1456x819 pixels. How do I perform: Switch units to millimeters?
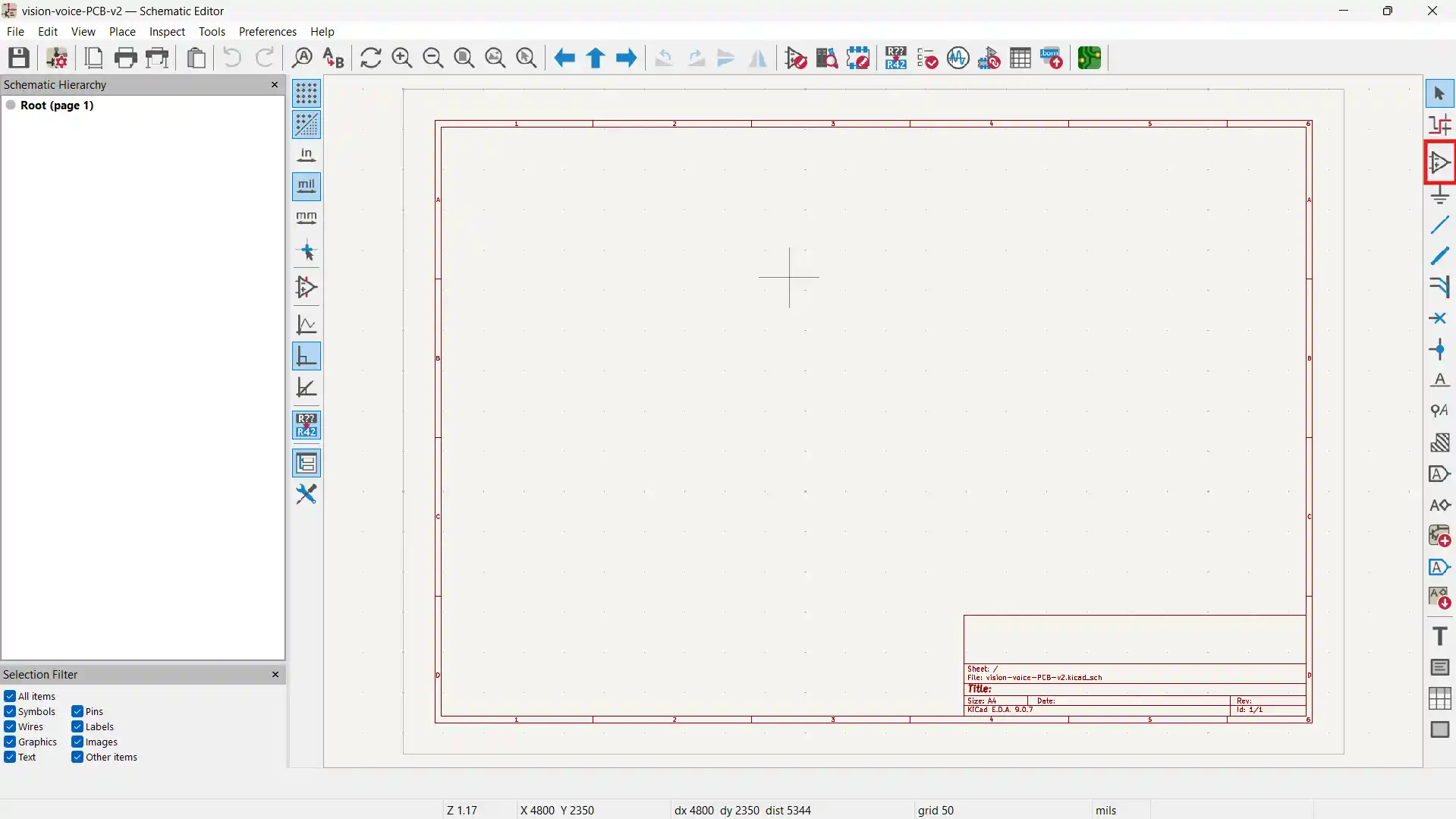coord(307,219)
